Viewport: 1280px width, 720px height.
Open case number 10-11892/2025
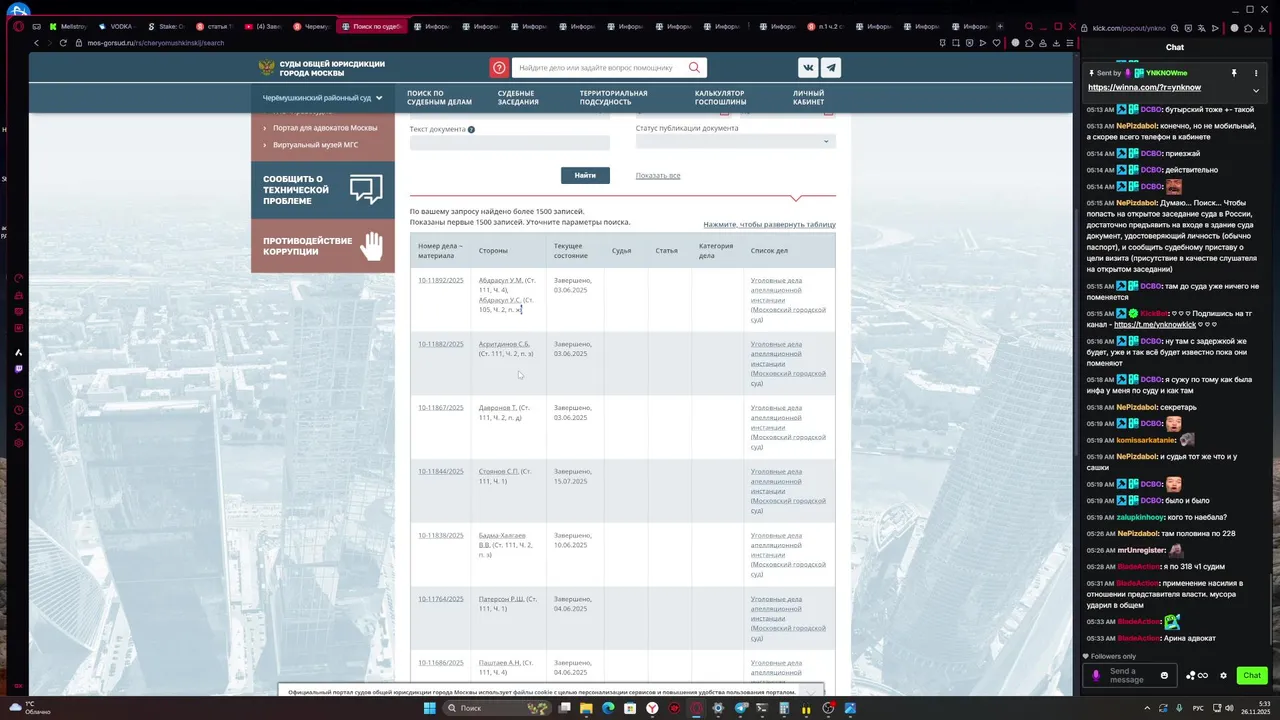pyautogui.click(x=441, y=280)
